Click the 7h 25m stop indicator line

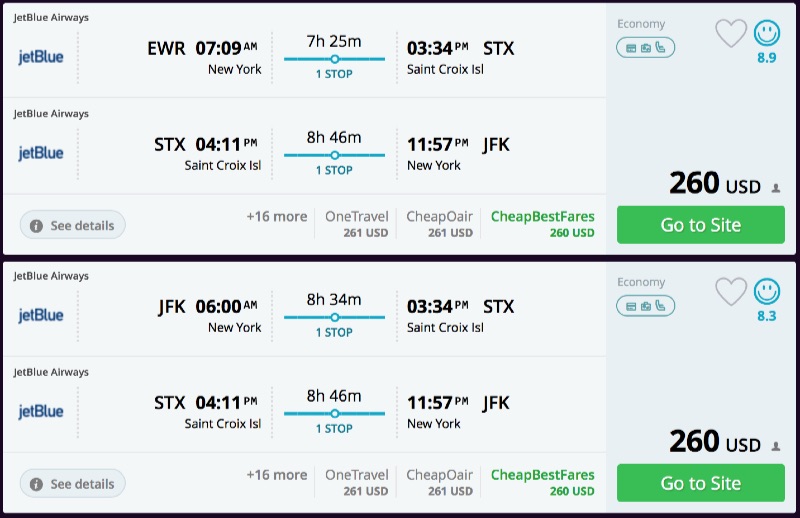coord(334,59)
